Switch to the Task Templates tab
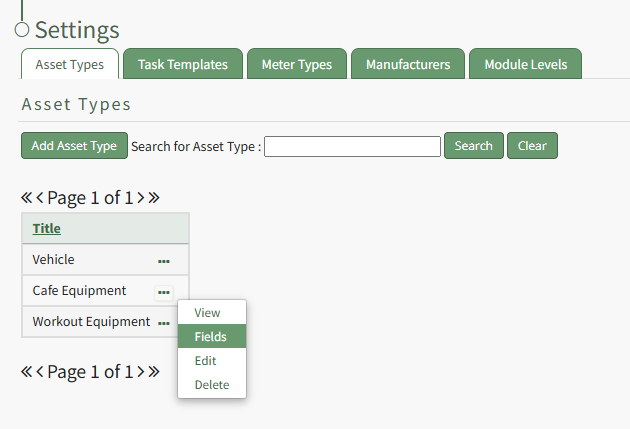 coord(182,64)
